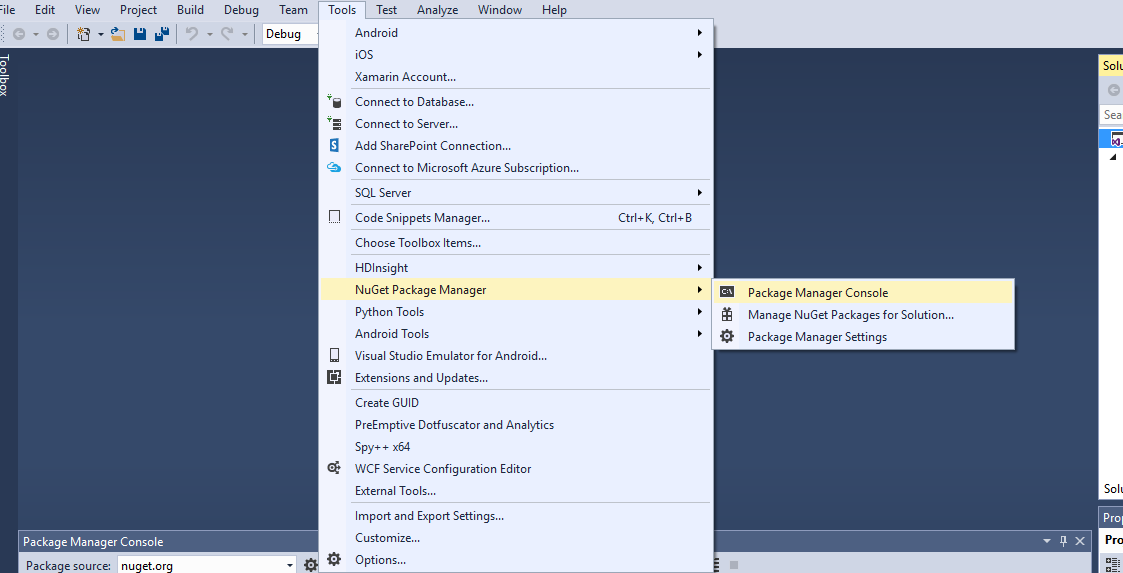Open the Package source nuget.org dropdown
Viewport: 1123px width, 573px height.
[x=207, y=565]
